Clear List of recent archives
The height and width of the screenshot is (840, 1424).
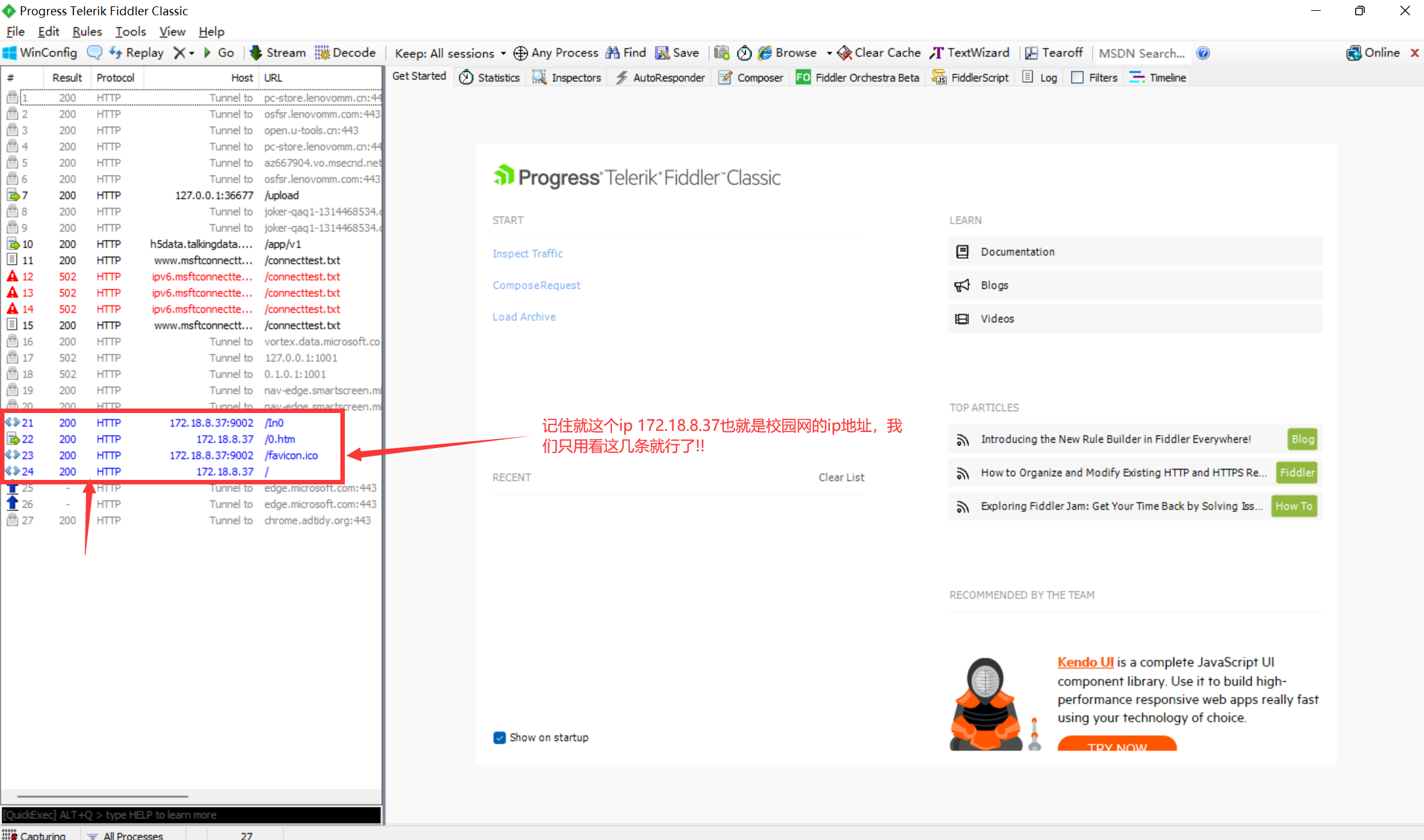841,477
